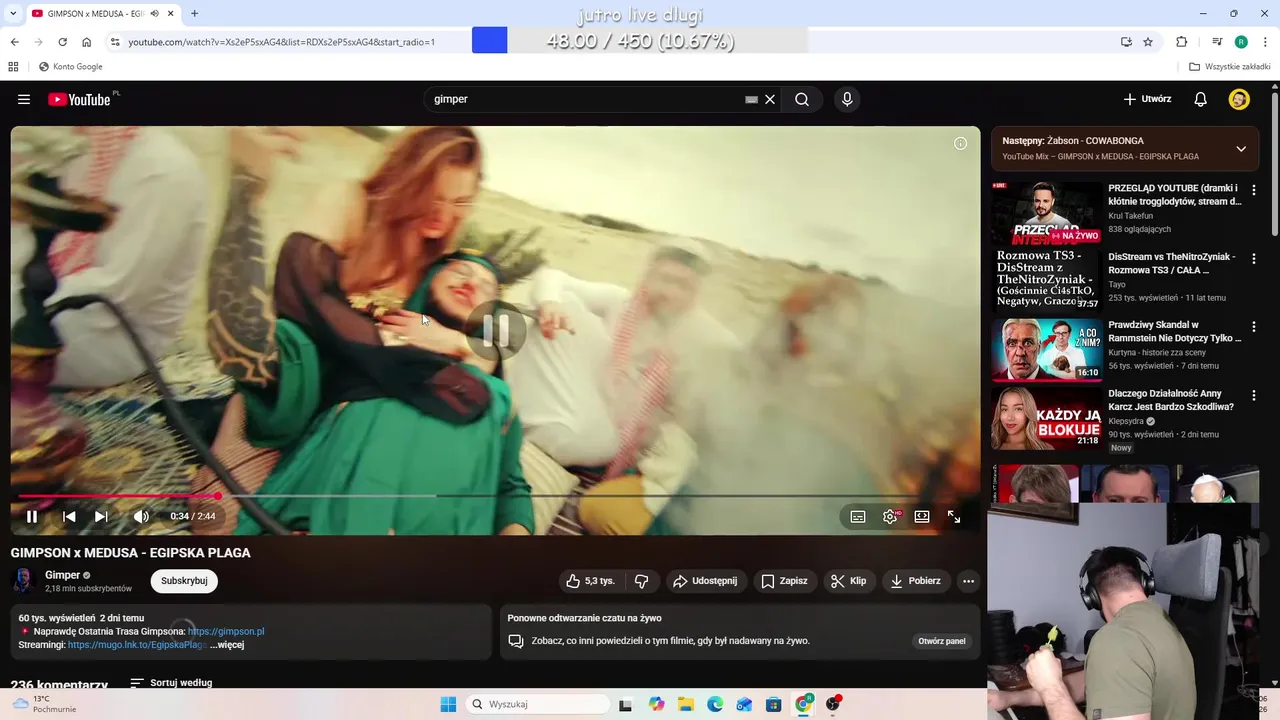Viewport: 1280px width, 720px height.
Task: Open the notifications bell
Action: 1201,99
